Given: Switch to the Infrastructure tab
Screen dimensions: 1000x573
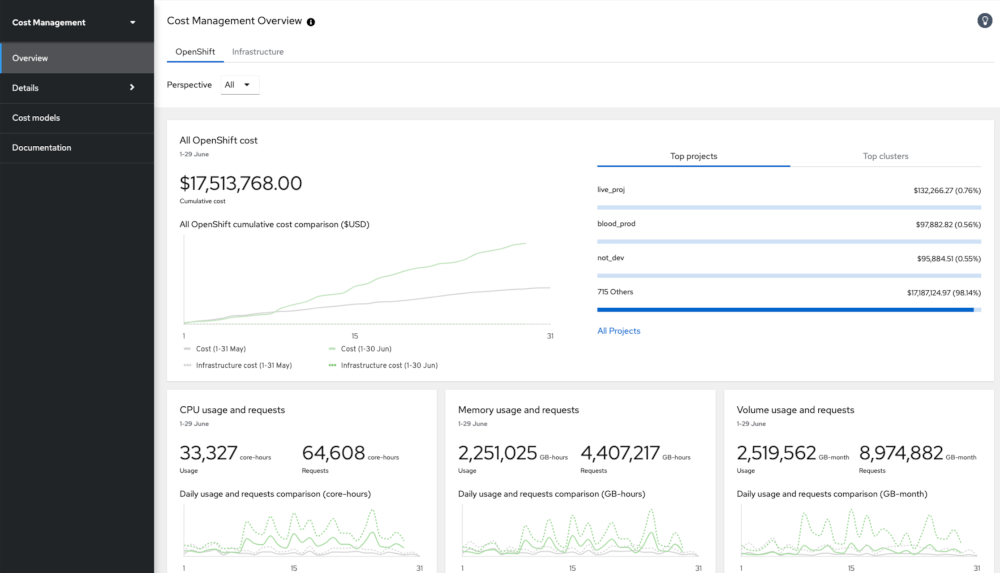Looking at the screenshot, I should pyautogui.click(x=257, y=52).
